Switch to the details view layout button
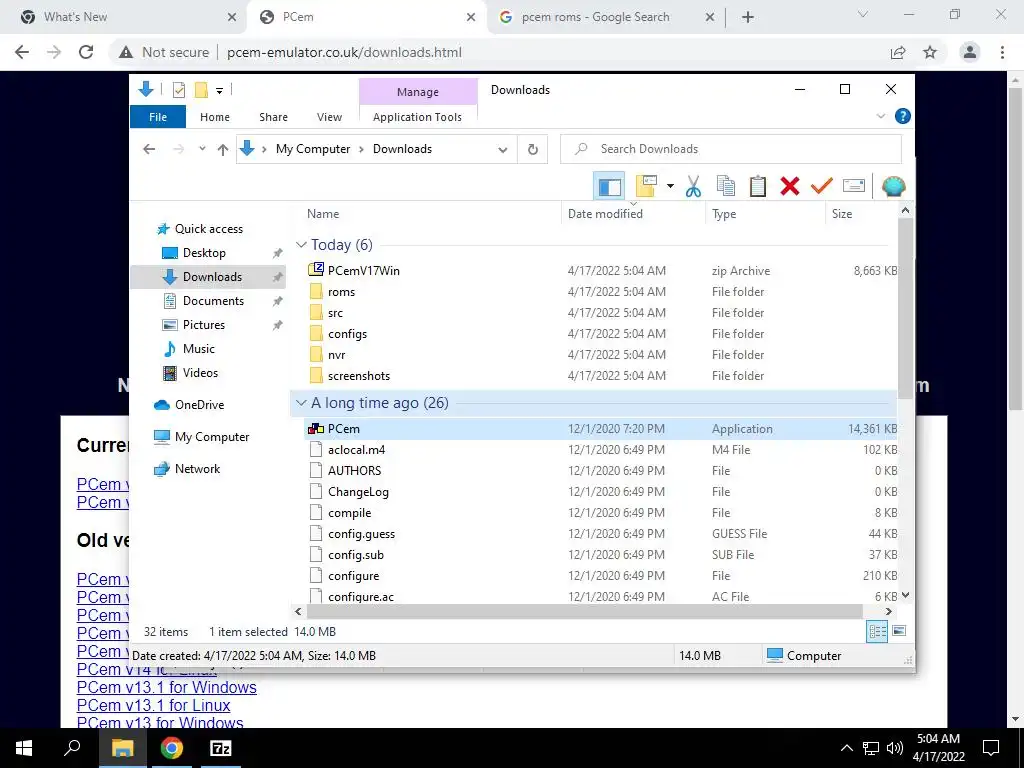This screenshot has width=1024, height=768. 877,631
